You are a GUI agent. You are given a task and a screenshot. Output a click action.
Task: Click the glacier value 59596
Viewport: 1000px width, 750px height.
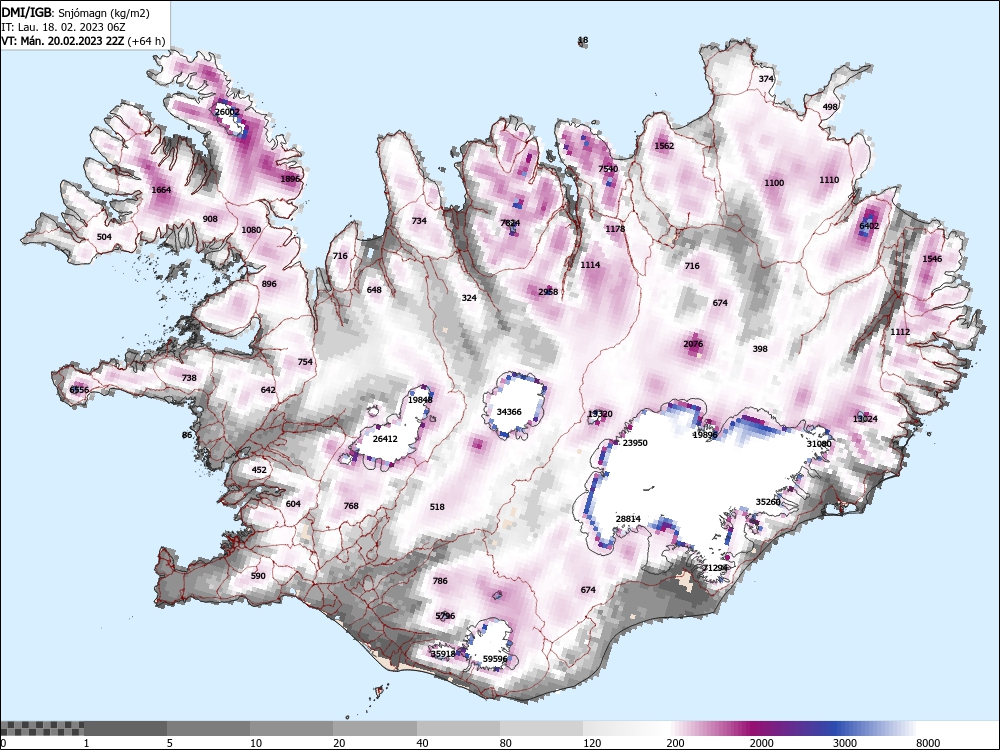[495, 659]
